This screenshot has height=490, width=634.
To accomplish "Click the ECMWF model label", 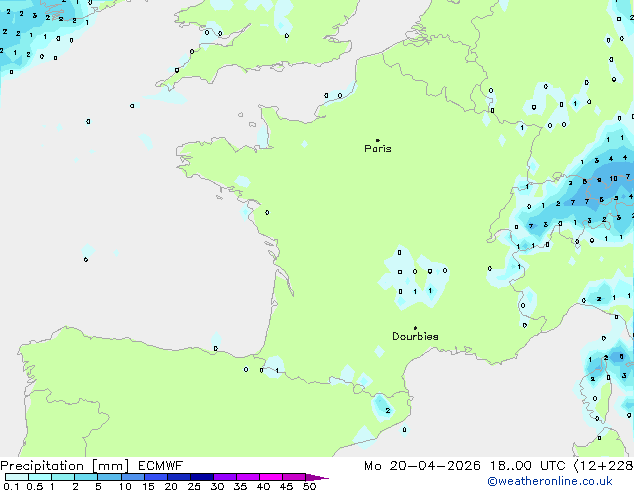I will [158, 466].
